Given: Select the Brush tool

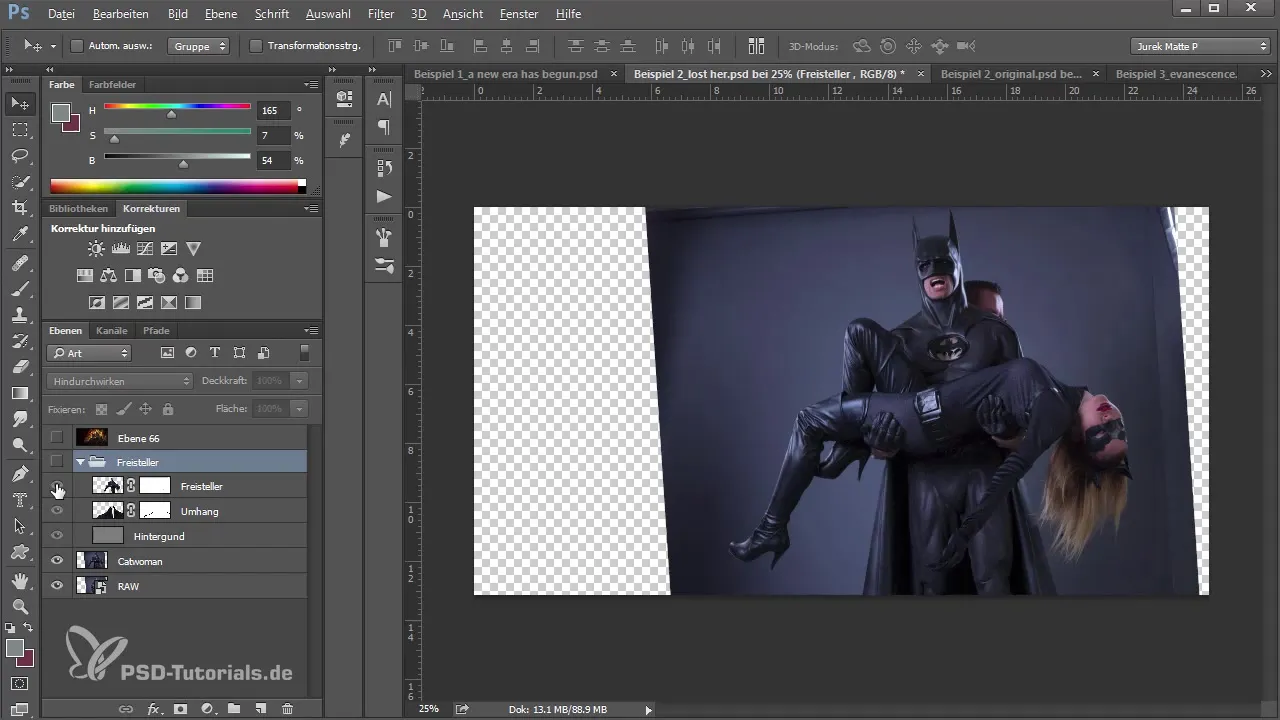Looking at the screenshot, I should point(20,289).
